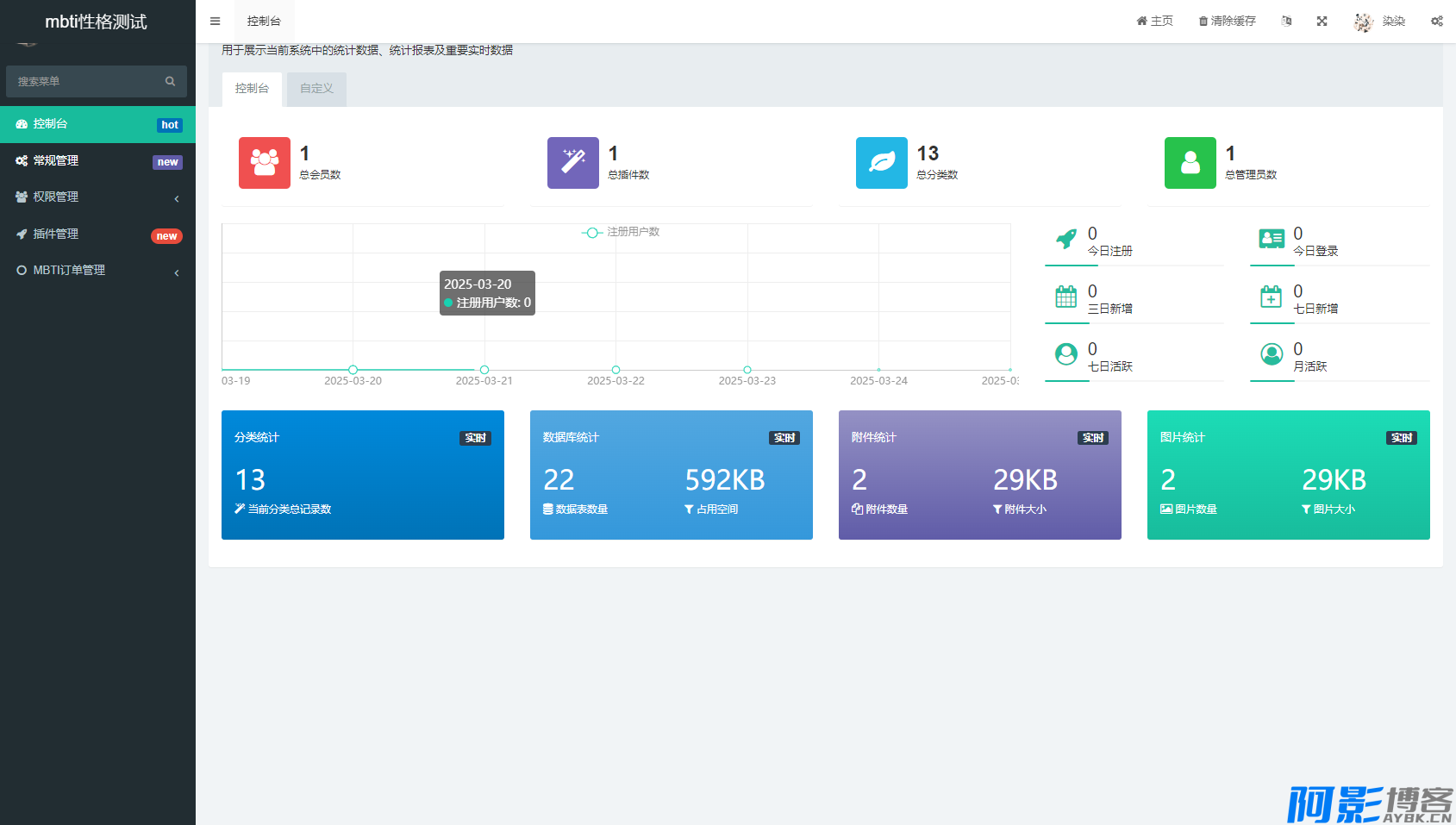Open fullscreen mode via expand icon
Viewport: 1456px width, 825px height.
pos(1322,22)
